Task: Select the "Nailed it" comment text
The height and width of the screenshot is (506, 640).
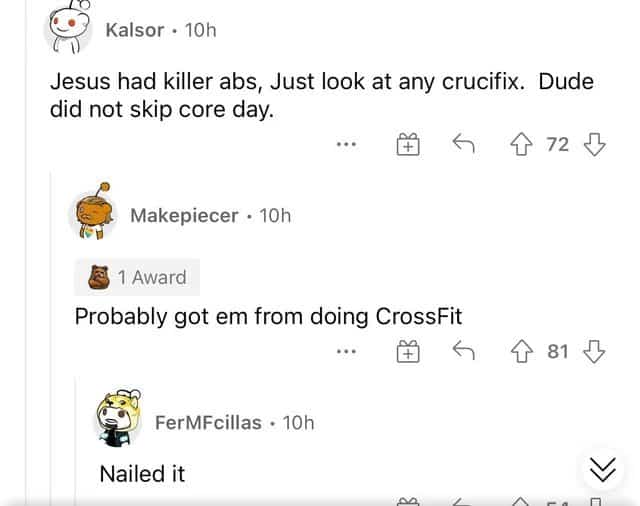Action: (142, 473)
